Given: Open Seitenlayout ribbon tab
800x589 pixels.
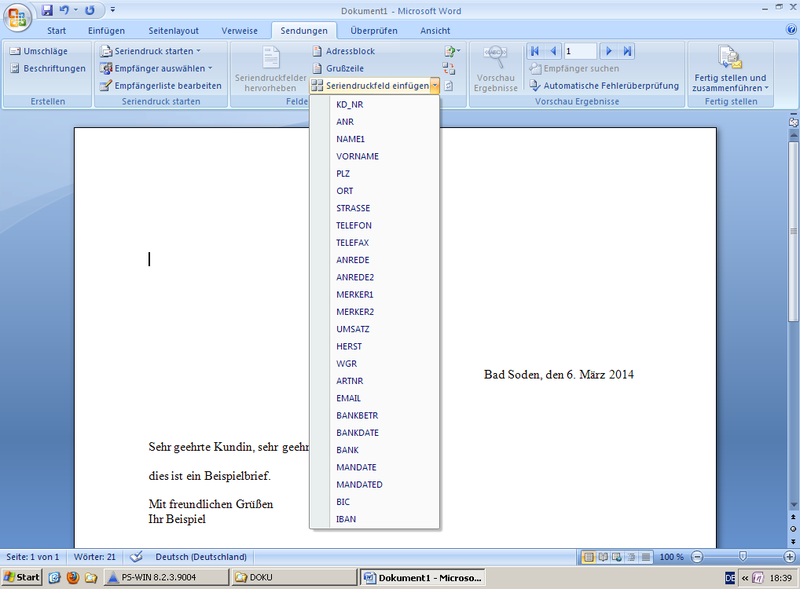Looking at the screenshot, I should (173, 31).
